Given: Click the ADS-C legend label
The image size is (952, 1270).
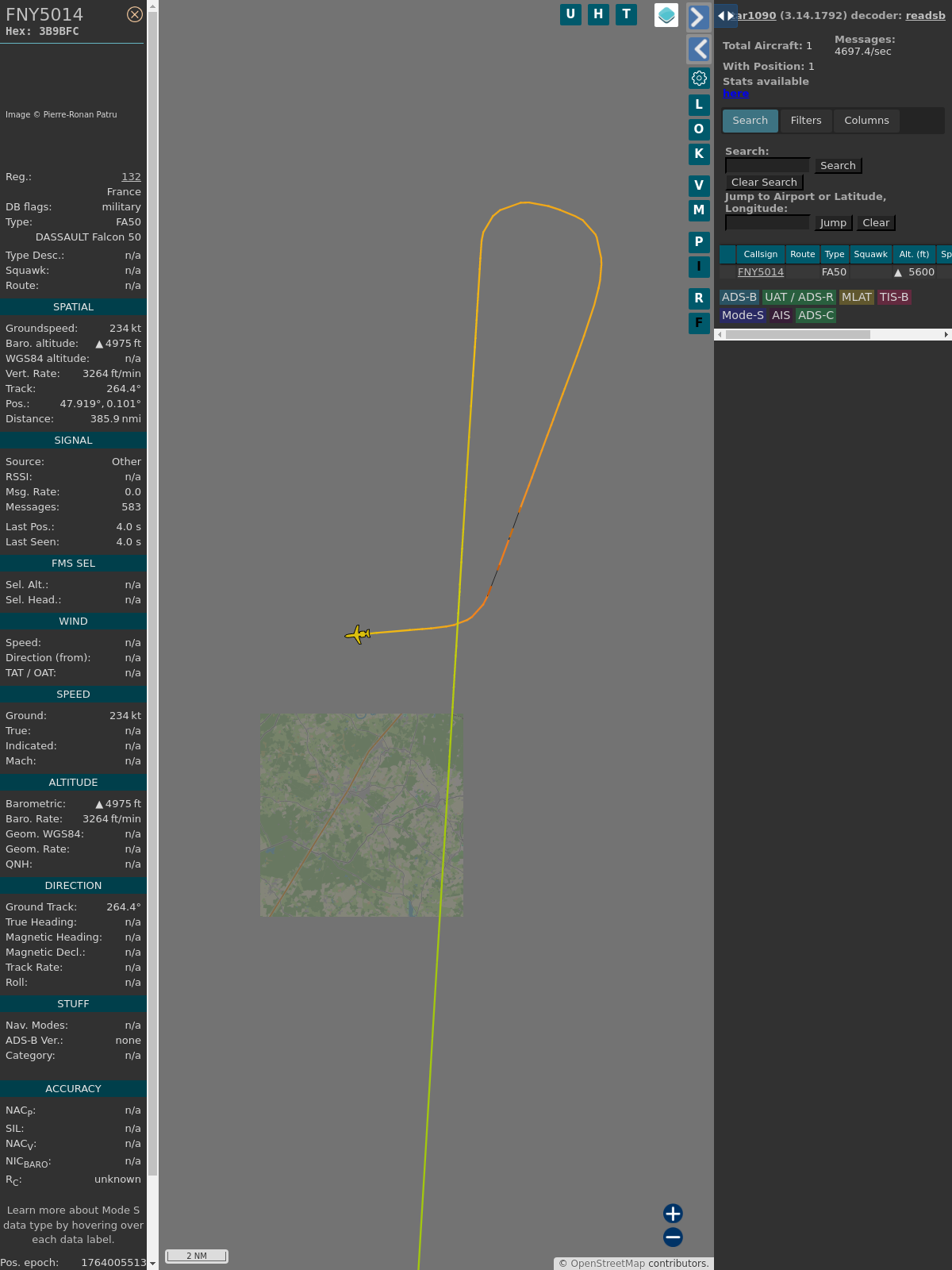Looking at the screenshot, I should click(816, 315).
